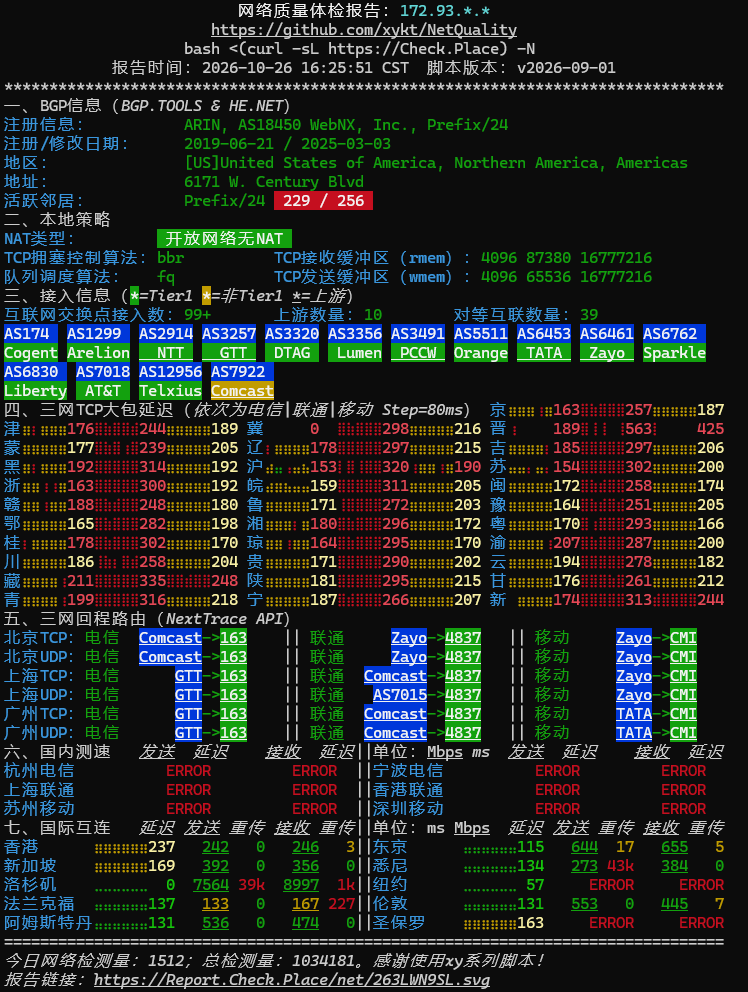Click the 163 latency value for 圣保罗
This screenshot has height=992, width=748.
pos(530,922)
